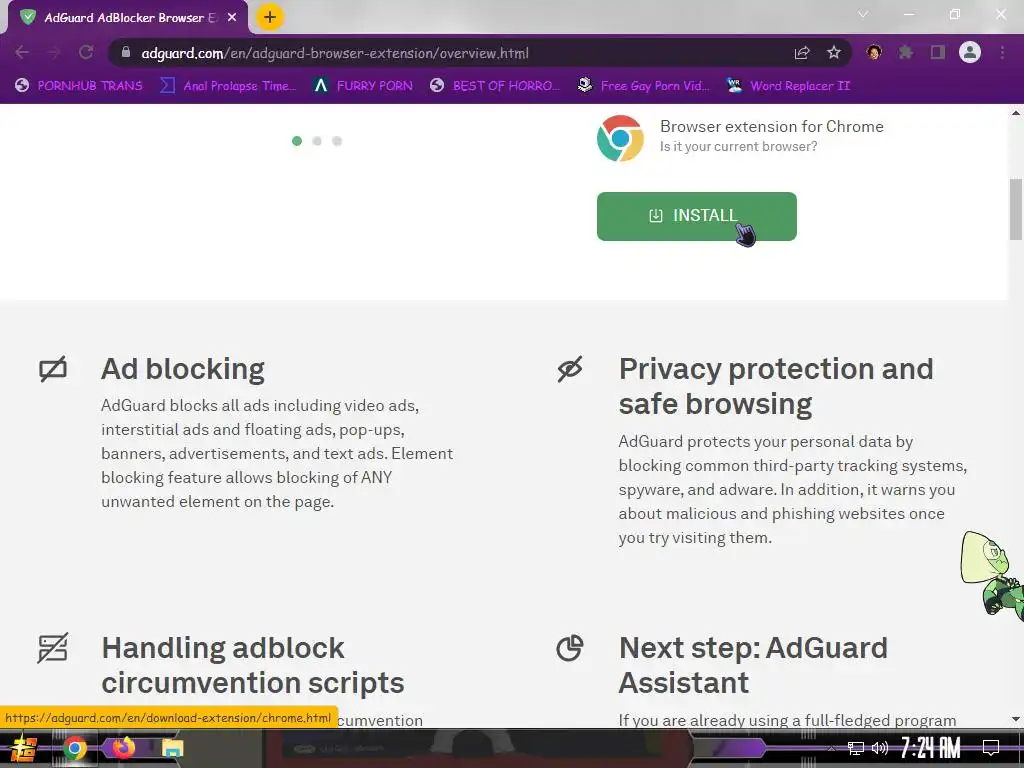Select the third carousel dot

337,141
